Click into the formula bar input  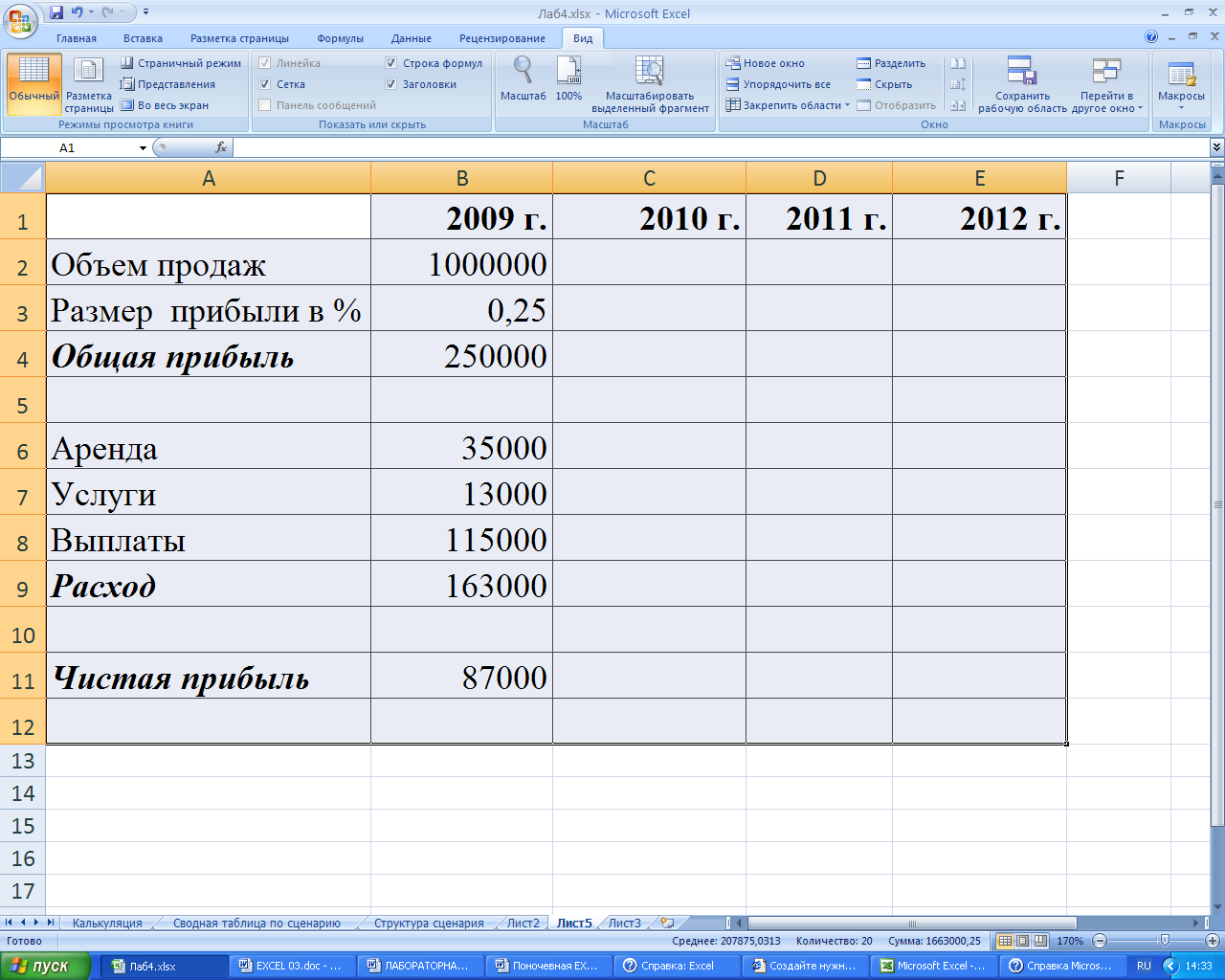(x=721, y=147)
